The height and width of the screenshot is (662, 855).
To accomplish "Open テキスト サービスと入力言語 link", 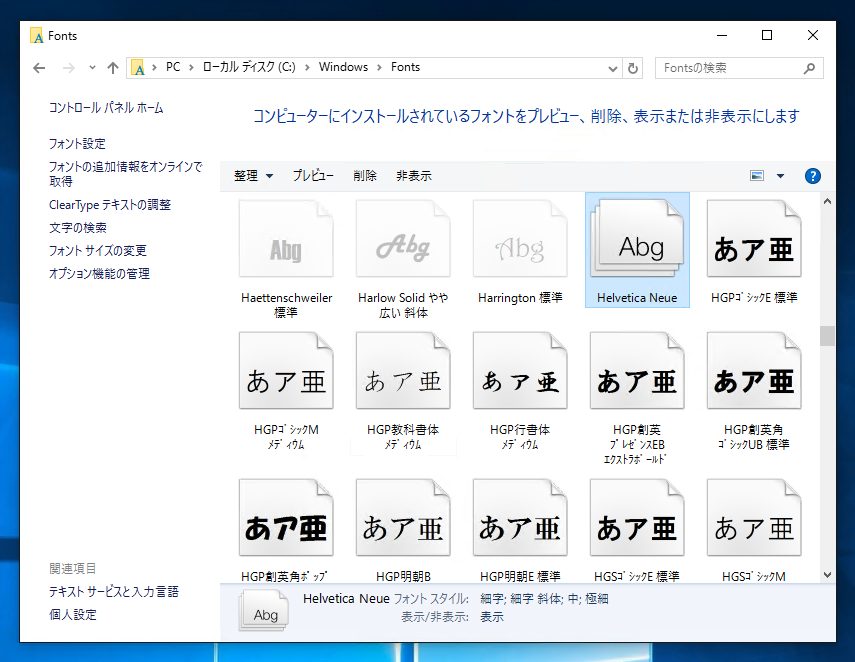I will point(113,592).
